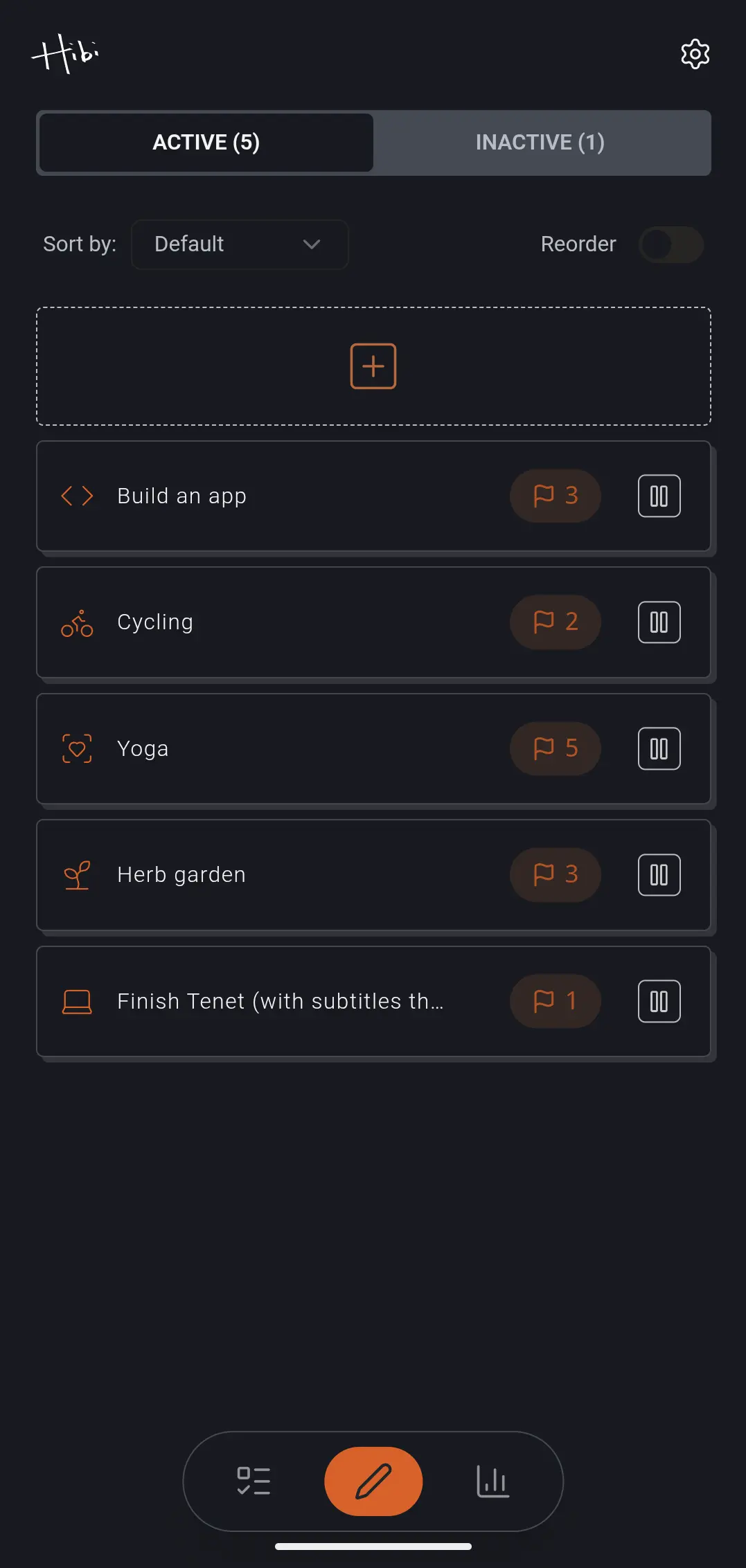Pause the Yoga habit
Screen dimensions: 746x1568
(659, 748)
